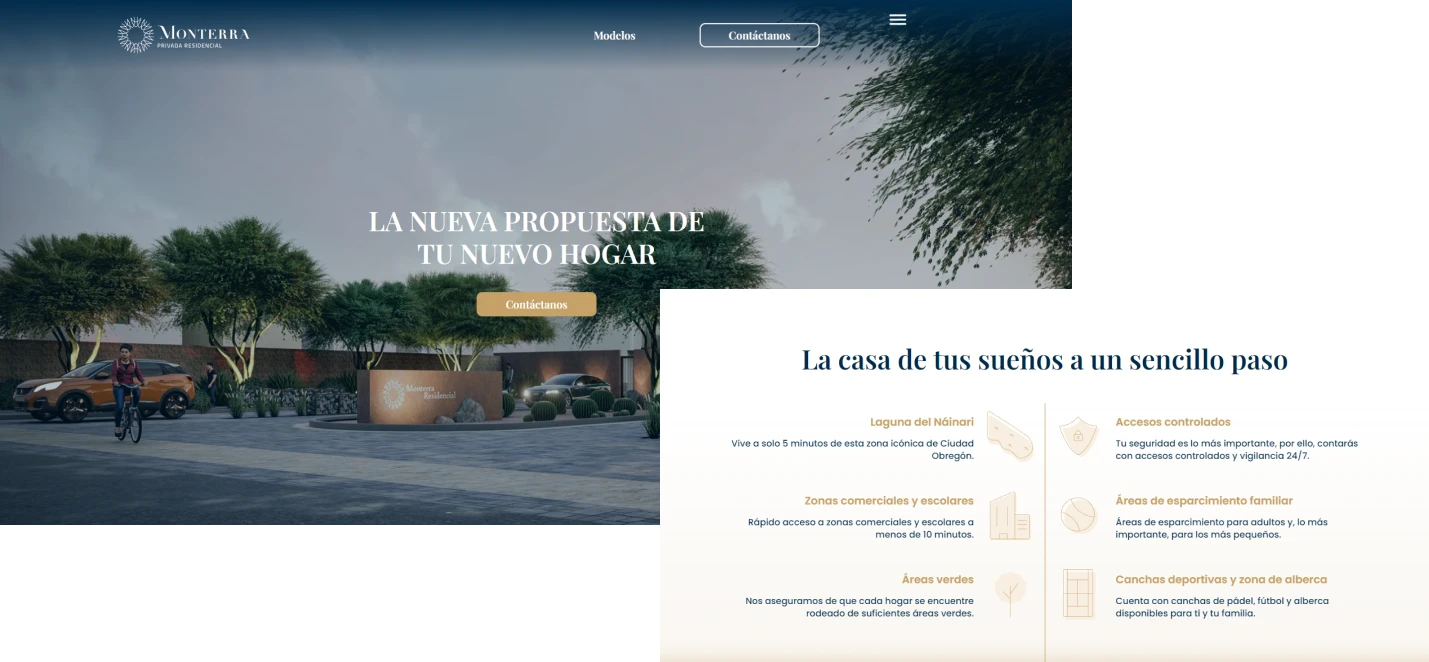Click the Laguna del Náinari map icon
The image size is (1429, 662).
1009,436
